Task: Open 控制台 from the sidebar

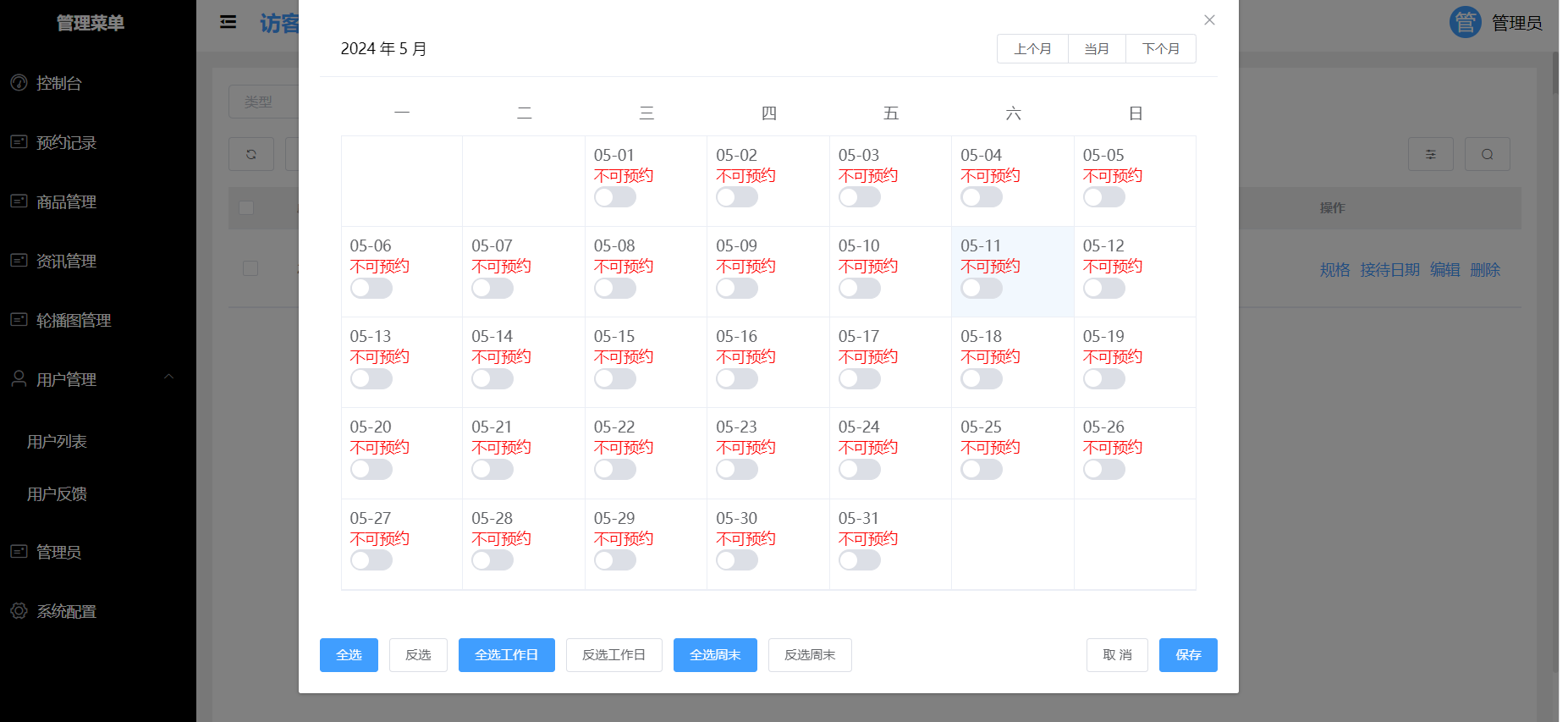Action: click(x=58, y=83)
